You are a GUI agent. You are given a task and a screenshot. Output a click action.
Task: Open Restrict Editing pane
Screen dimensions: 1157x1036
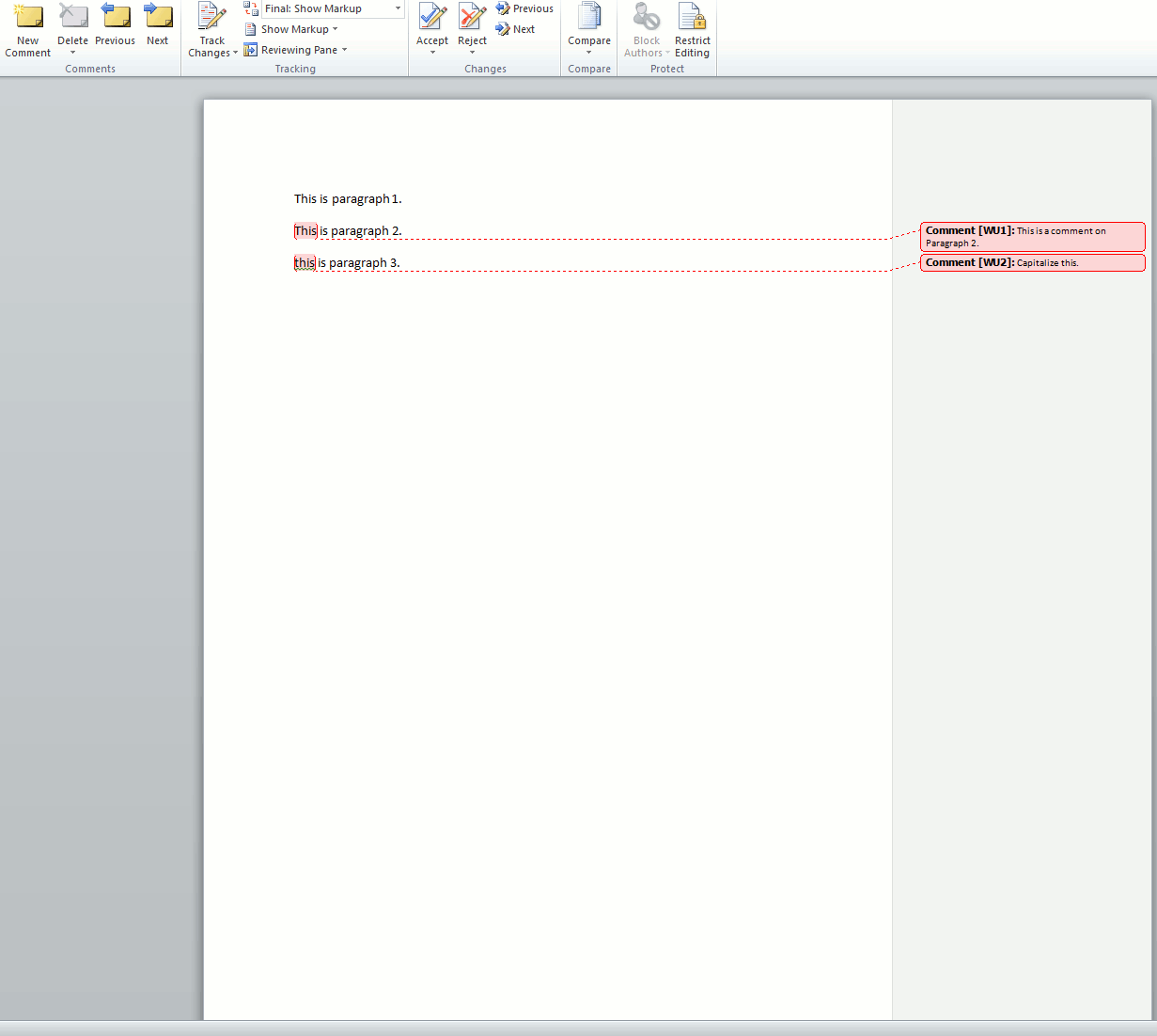click(x=693, y=30)
